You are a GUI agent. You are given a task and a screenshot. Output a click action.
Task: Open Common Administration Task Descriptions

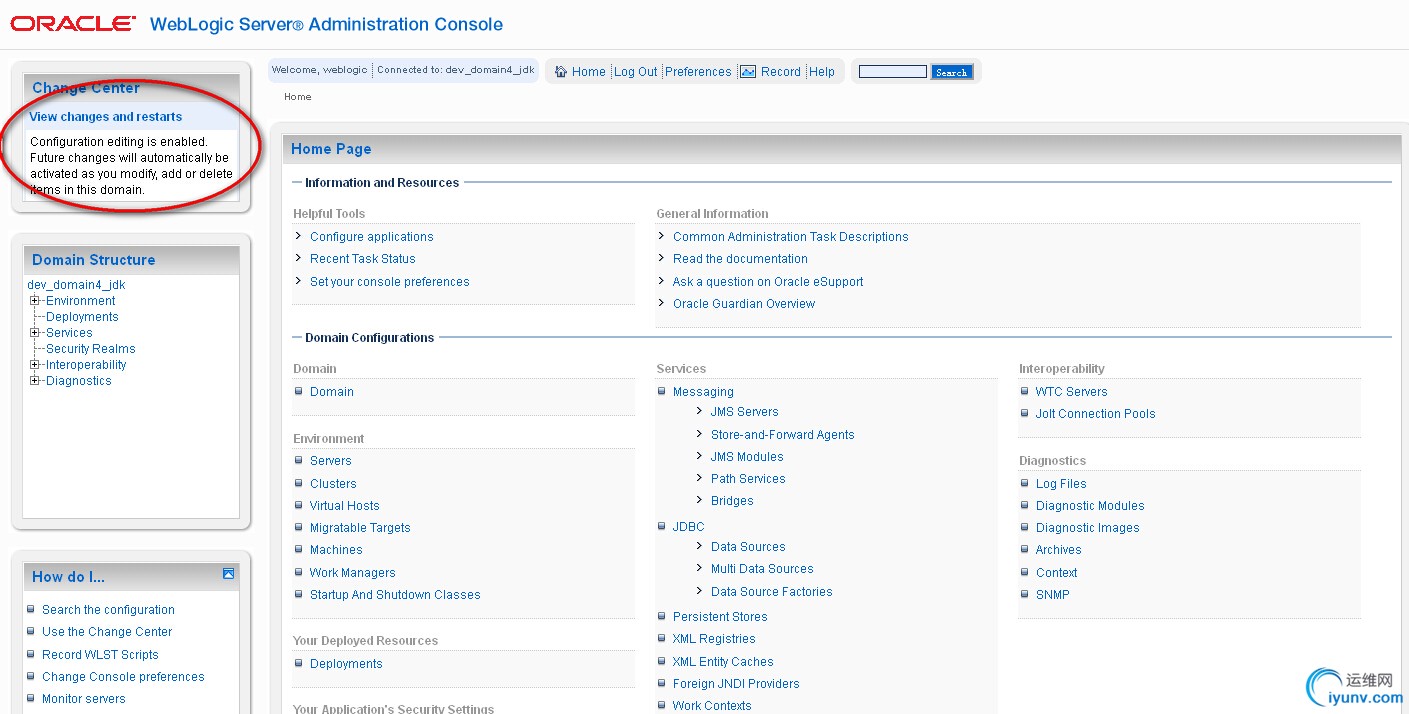(x=791, y=237)
